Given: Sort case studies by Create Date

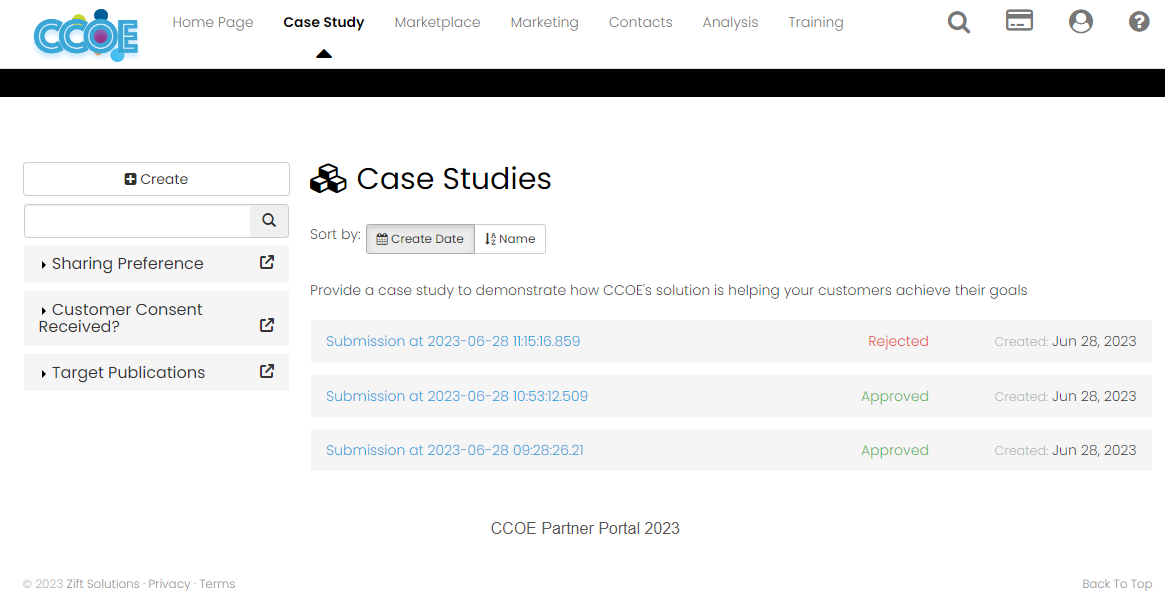Looking at the screenshot, I should pyautogui.click(x=420, y=239).
